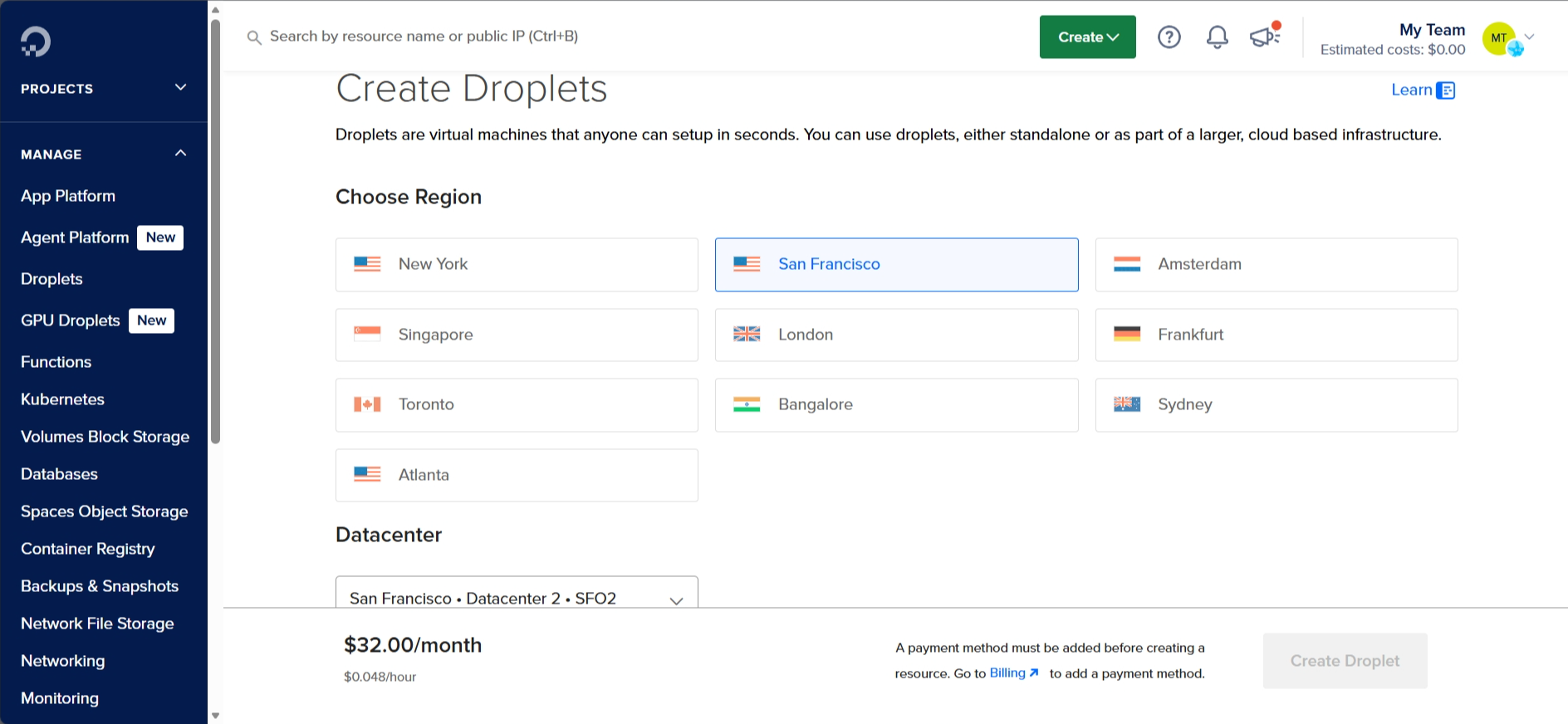The width and height of the screenshot is (1568, 724).
Task: Select the Bangalore region
Action: coord(897,405)
